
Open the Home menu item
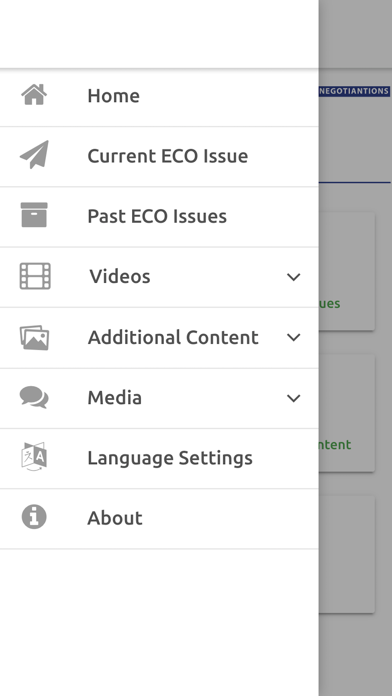[x=159, y=96]
